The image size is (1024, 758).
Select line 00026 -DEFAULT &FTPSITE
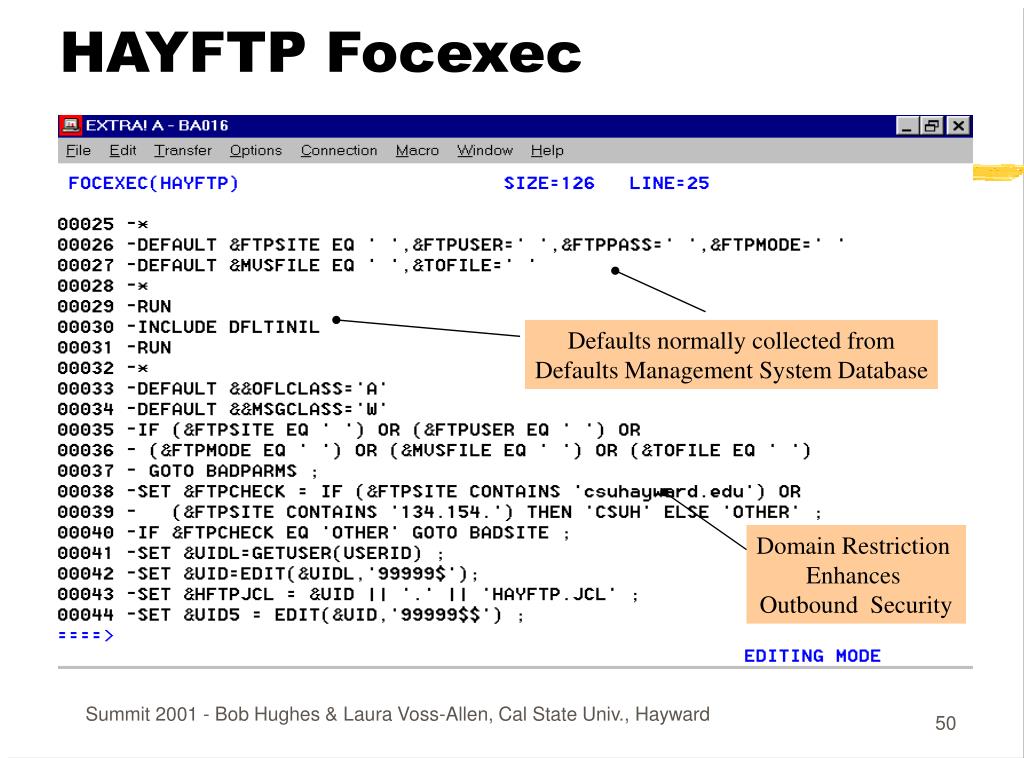pyautogui.click(x=451, y=245)
